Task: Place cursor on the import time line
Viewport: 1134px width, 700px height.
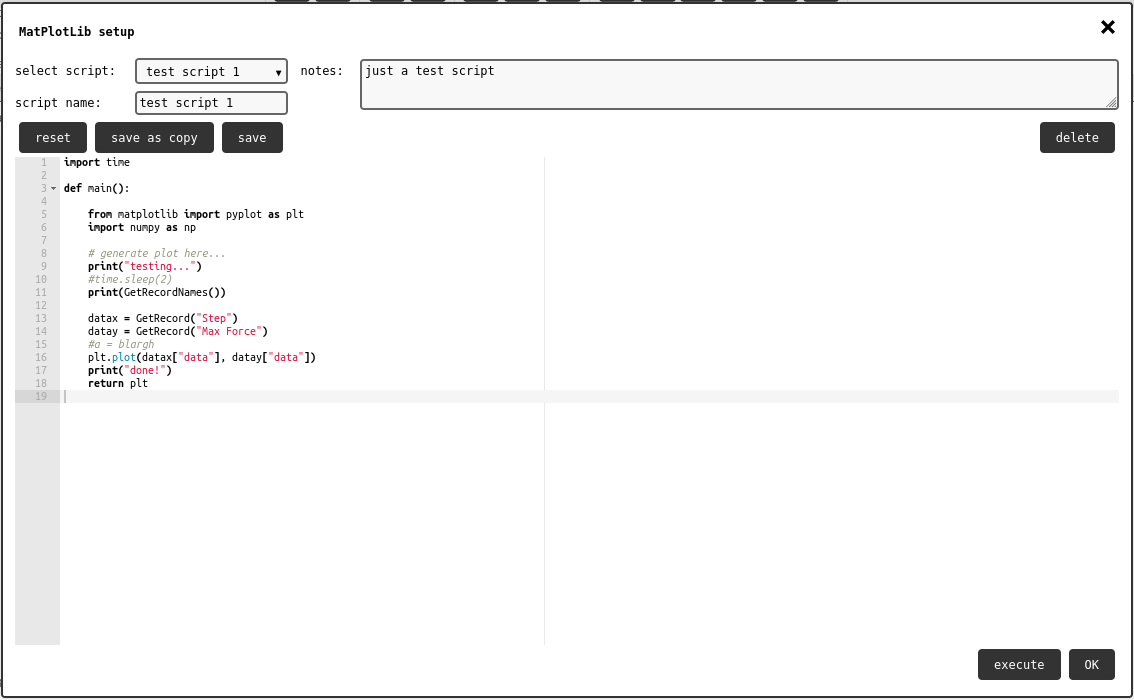Action: coord(97,162)
